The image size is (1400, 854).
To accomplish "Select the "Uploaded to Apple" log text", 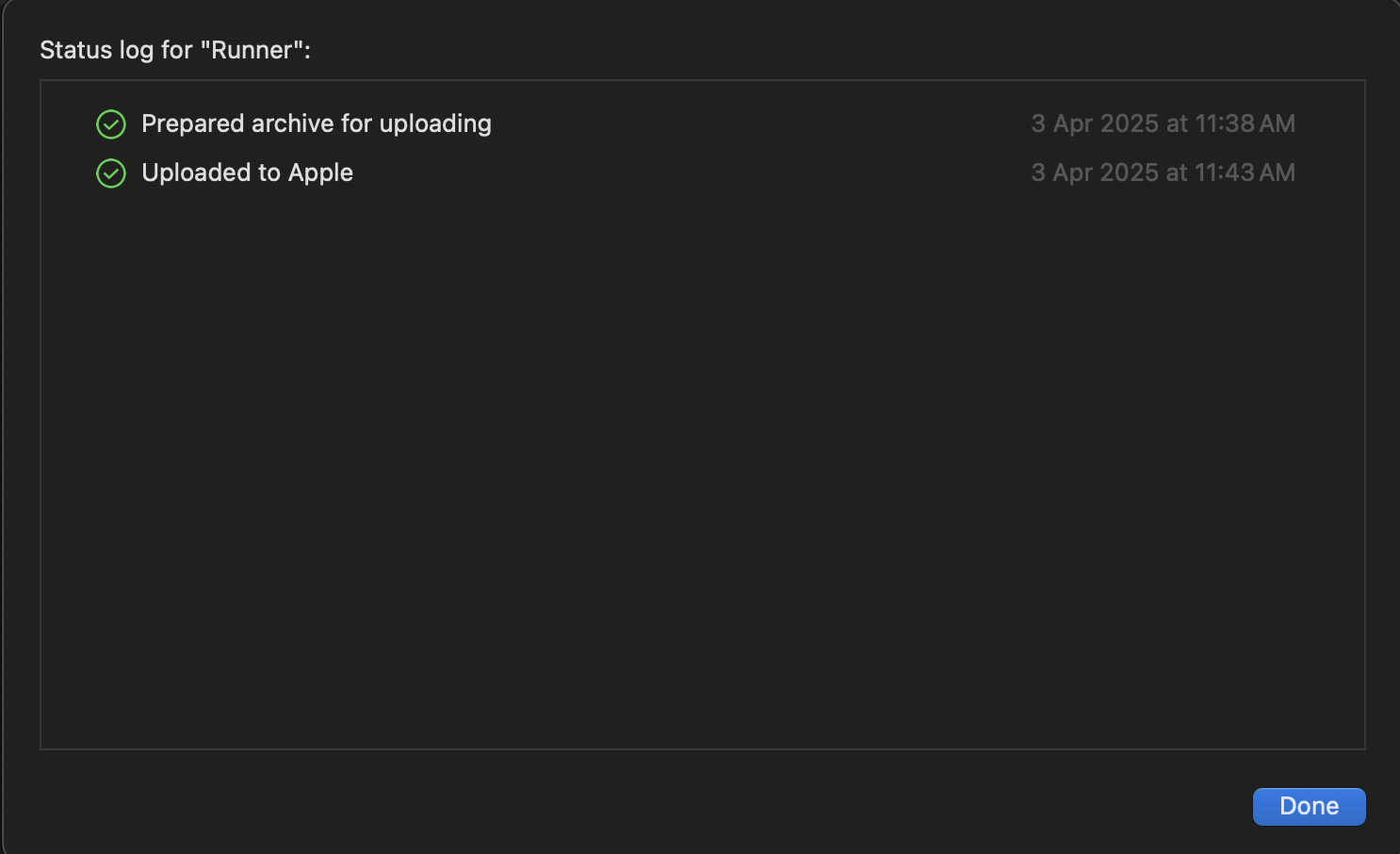I will point(247,172).
